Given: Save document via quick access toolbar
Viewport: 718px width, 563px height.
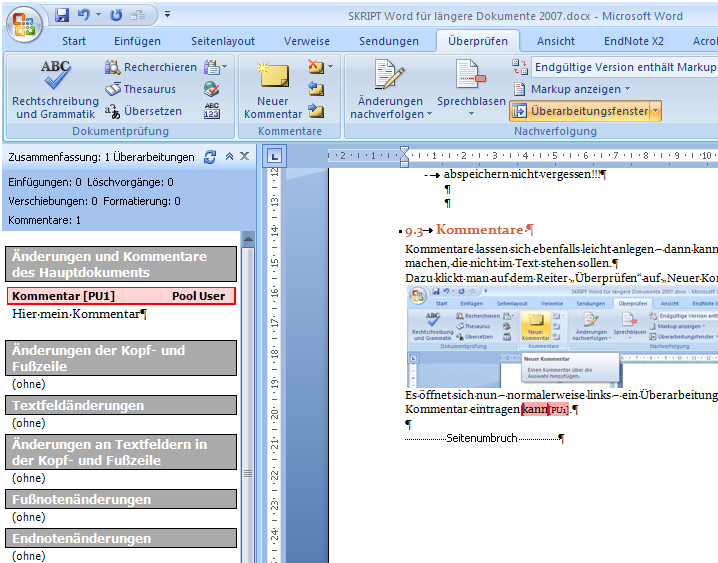Looking at the screenshot, I should tap(62, 15).
